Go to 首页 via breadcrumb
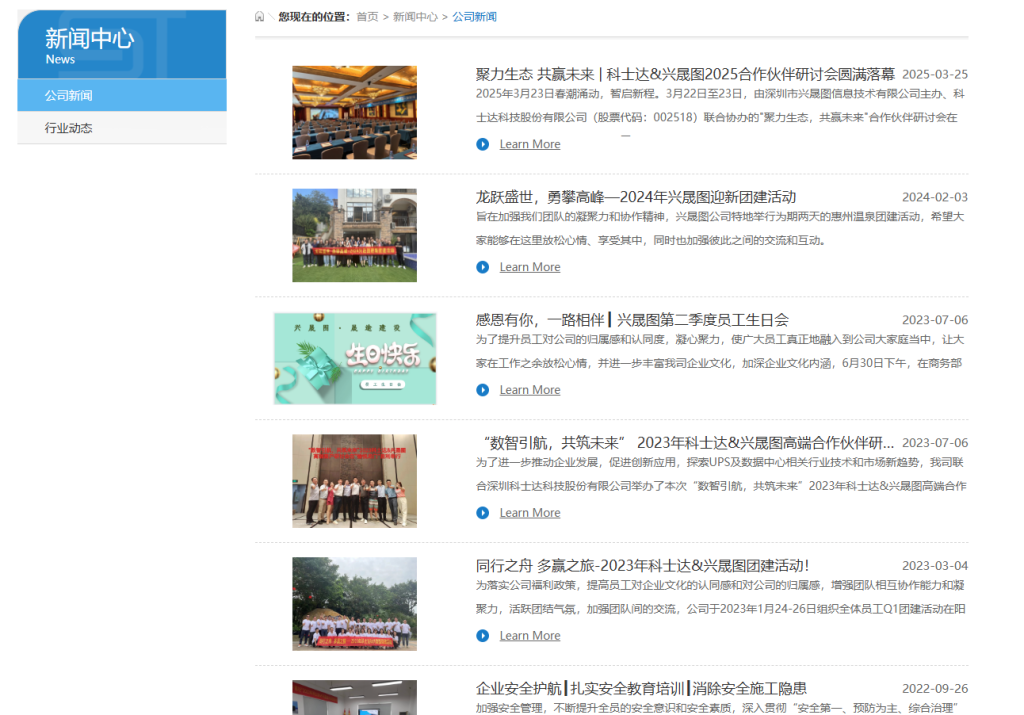 (x=367, y=17)
